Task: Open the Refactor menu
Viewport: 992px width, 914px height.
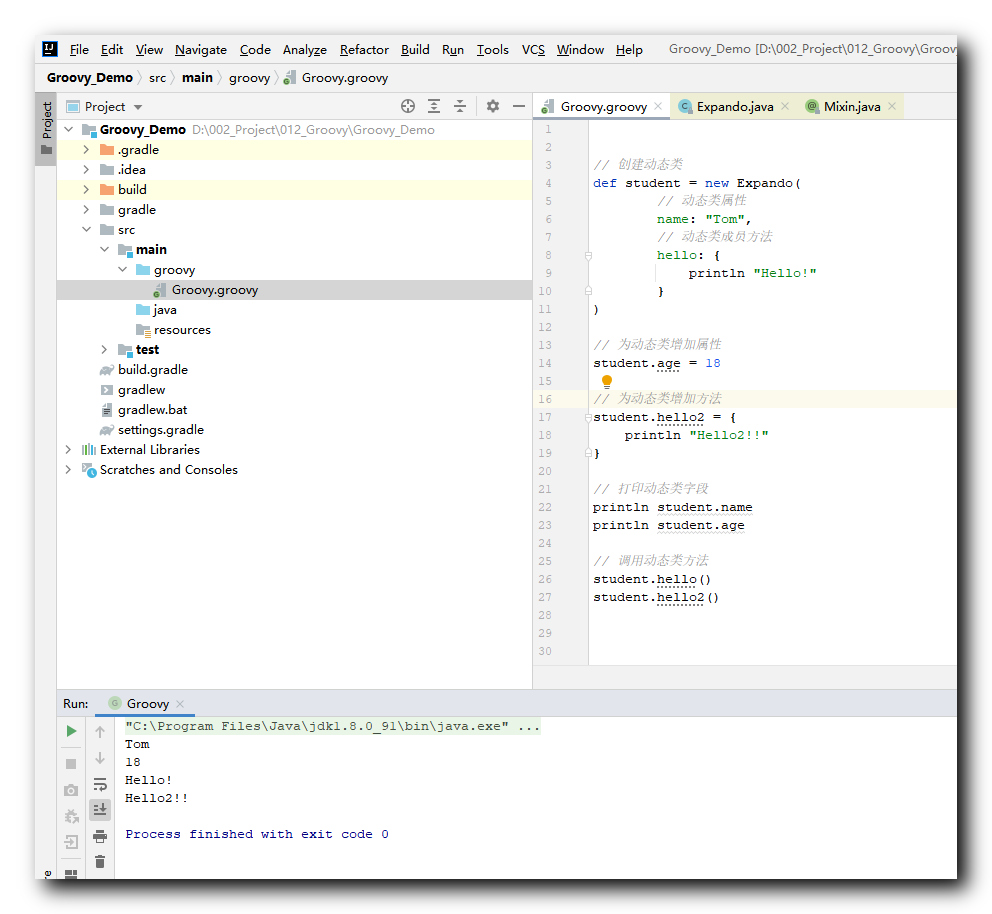Action: coord(364,49)
